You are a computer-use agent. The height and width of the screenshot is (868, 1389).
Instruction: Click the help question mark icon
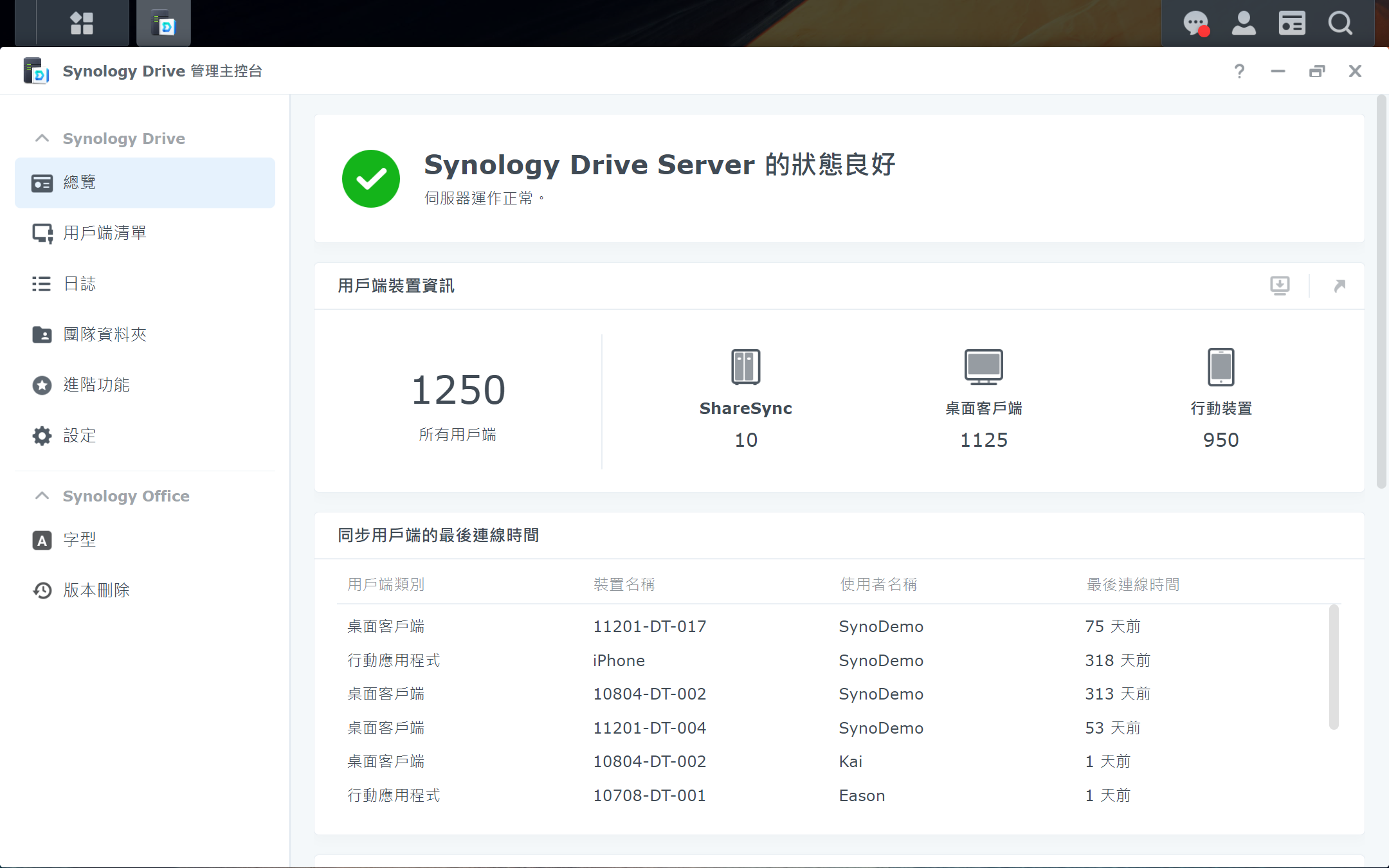[x=1239, y=71]
